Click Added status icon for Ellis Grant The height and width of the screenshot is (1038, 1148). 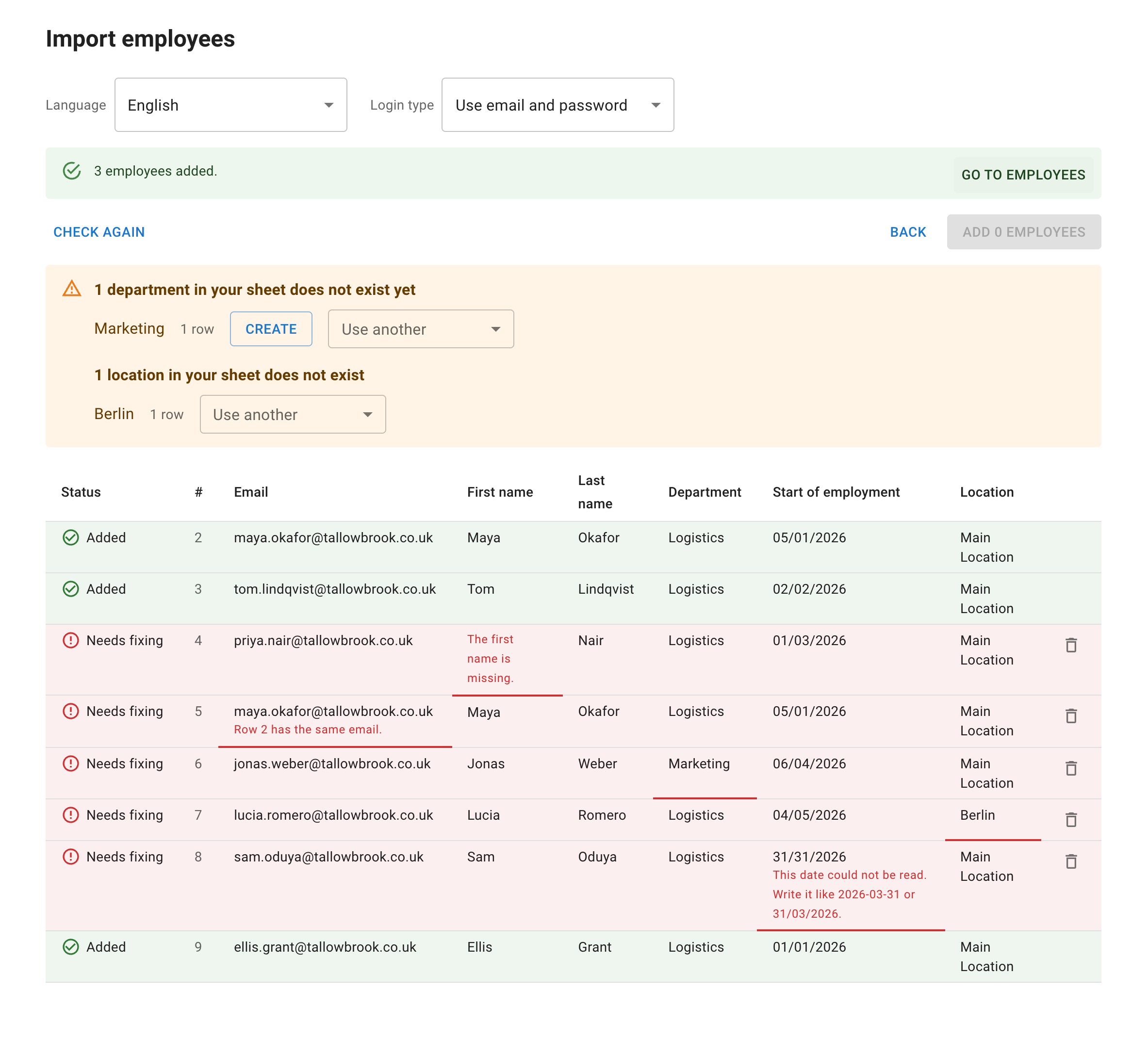click(x=71, y=947)
